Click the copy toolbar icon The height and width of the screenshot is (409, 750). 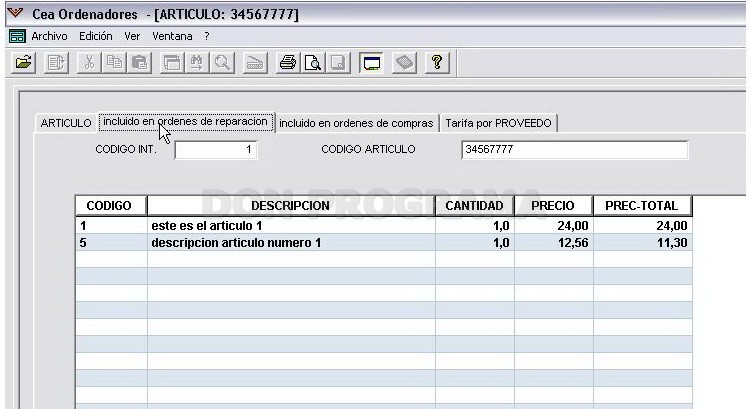[x=114, y=63]
